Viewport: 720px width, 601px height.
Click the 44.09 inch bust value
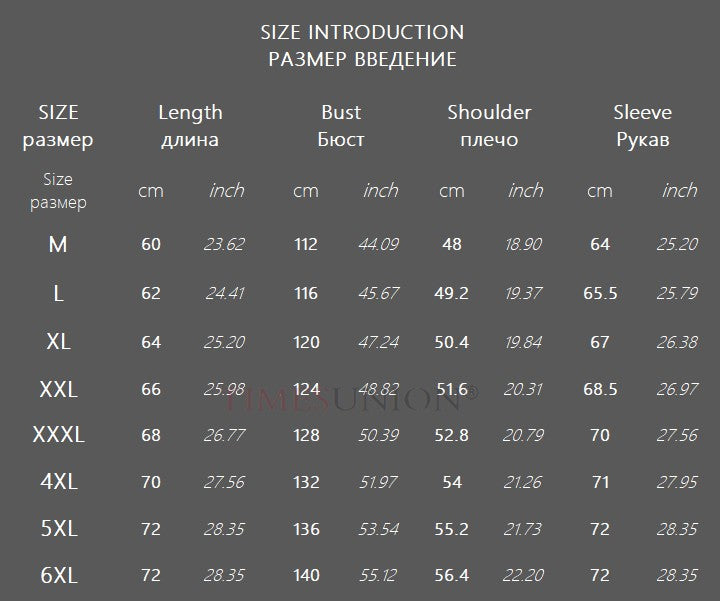tap(379, 244)
